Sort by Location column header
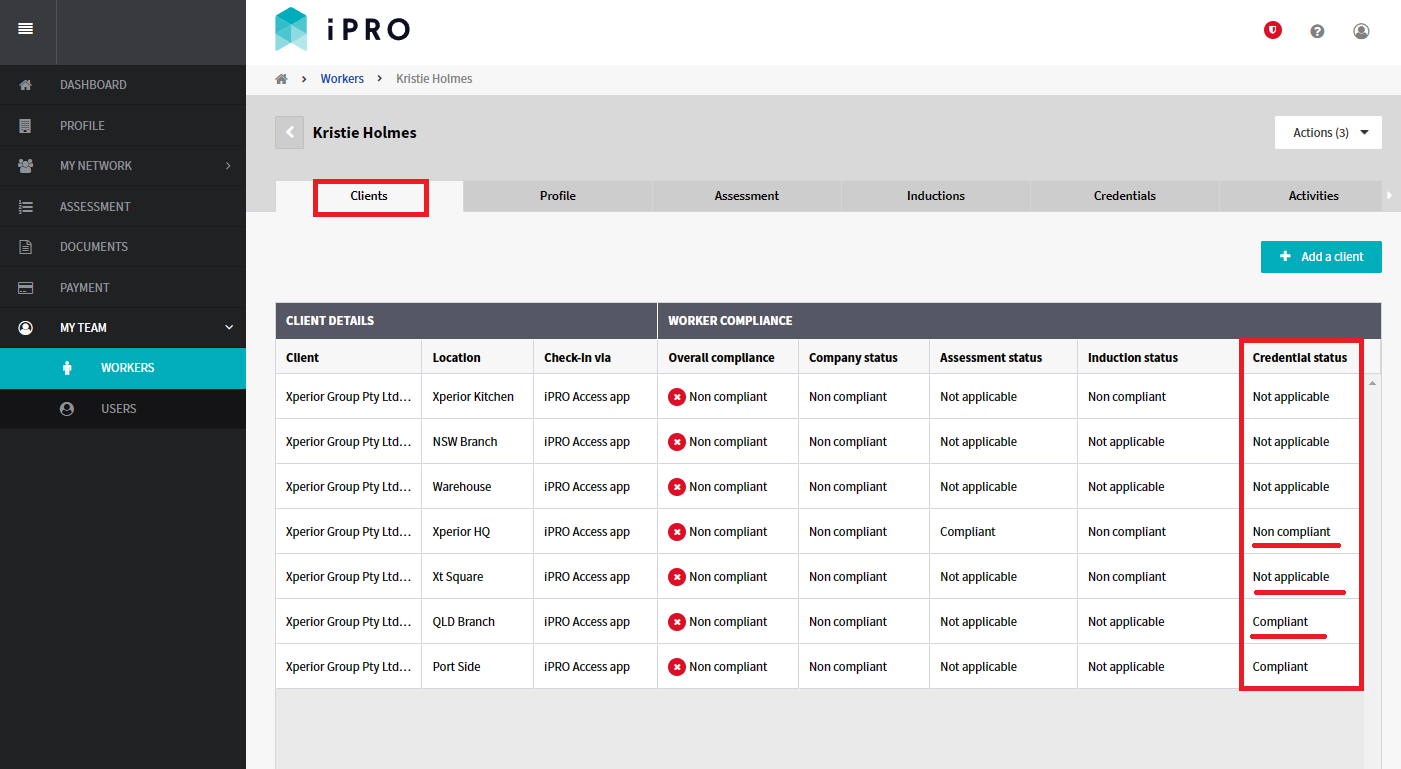The height and width of the screenshot is (769, 1401). point(478,357)
